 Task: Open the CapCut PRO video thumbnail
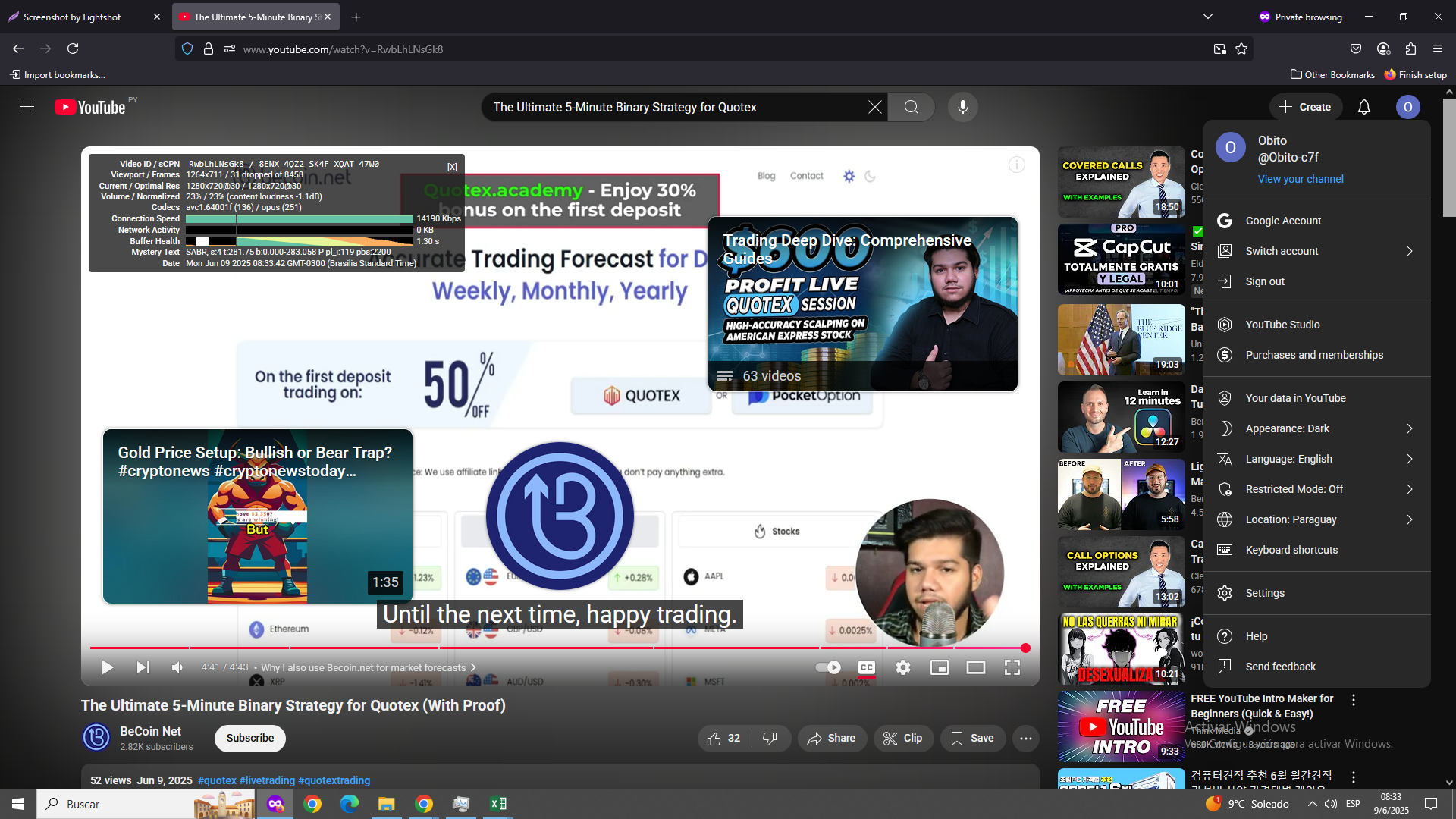pos(1122,259)
